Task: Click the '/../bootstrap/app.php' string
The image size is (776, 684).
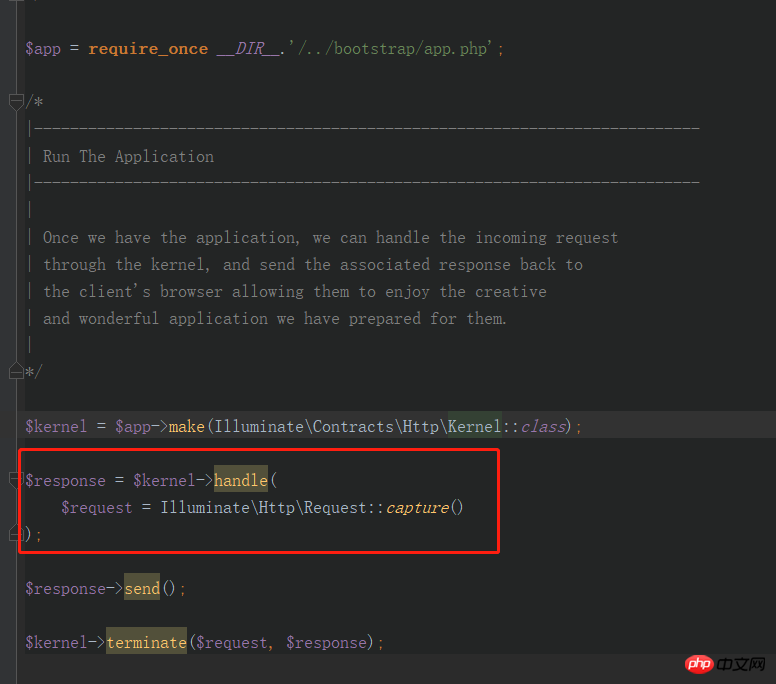Action: (x=390, y=49)
